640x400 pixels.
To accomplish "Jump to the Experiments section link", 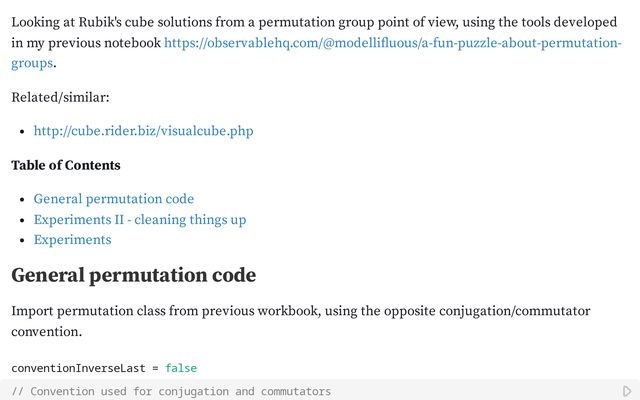I will pyautogui.click(x=72, y=240).
